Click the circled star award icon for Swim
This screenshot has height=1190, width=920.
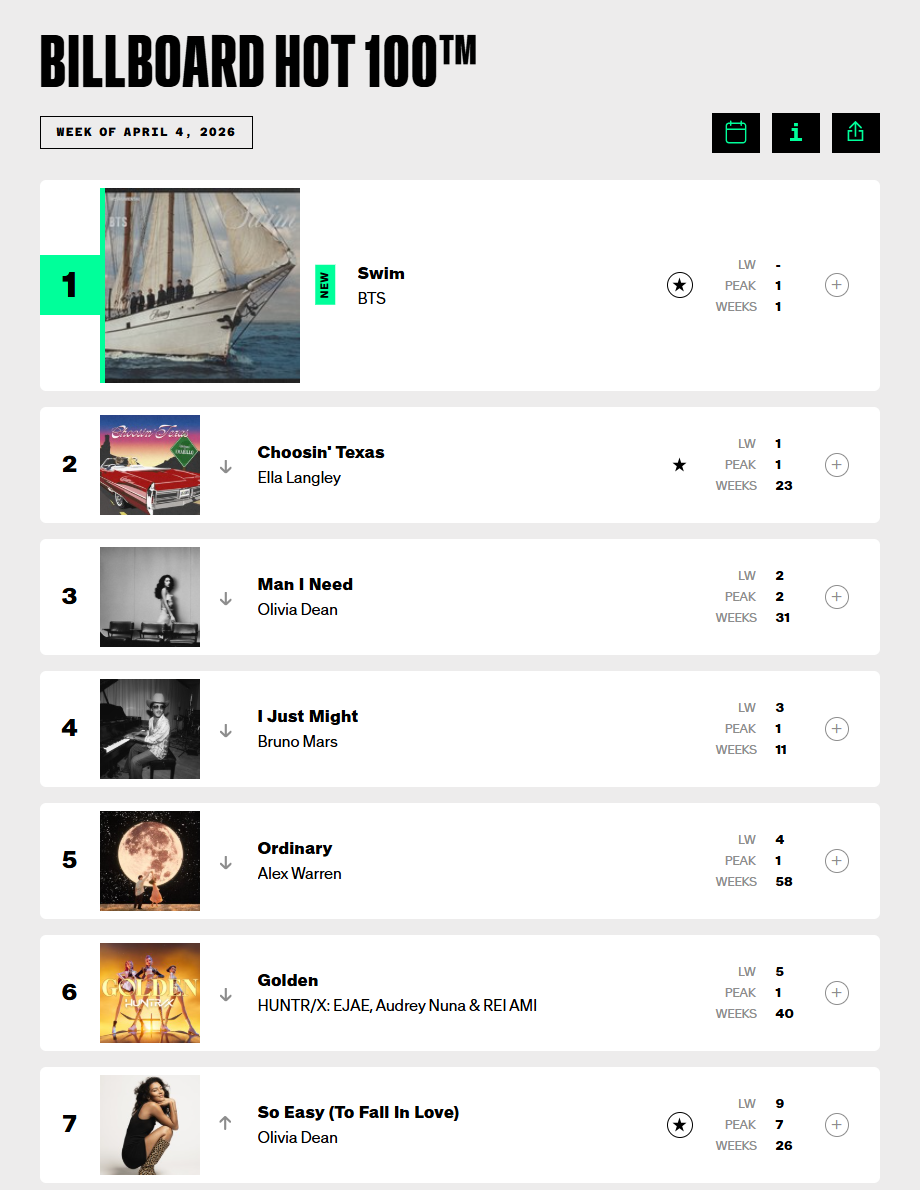[679, 285]
